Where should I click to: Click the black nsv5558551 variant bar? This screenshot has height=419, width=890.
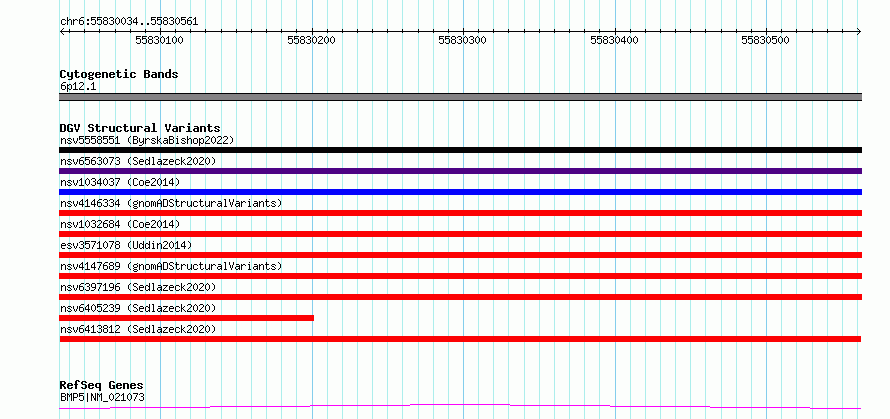pos(460,150)
